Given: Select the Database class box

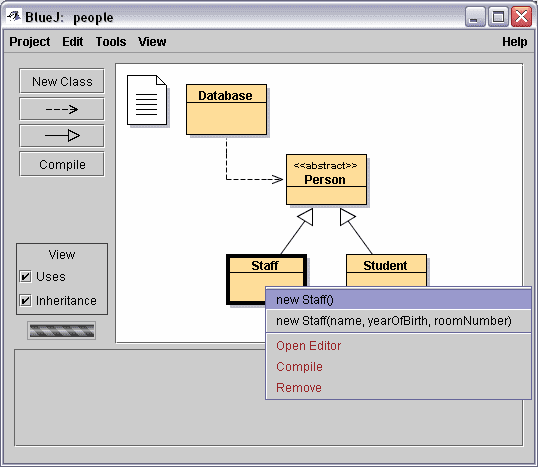Looking at the screenshot, I should [226, 109].
